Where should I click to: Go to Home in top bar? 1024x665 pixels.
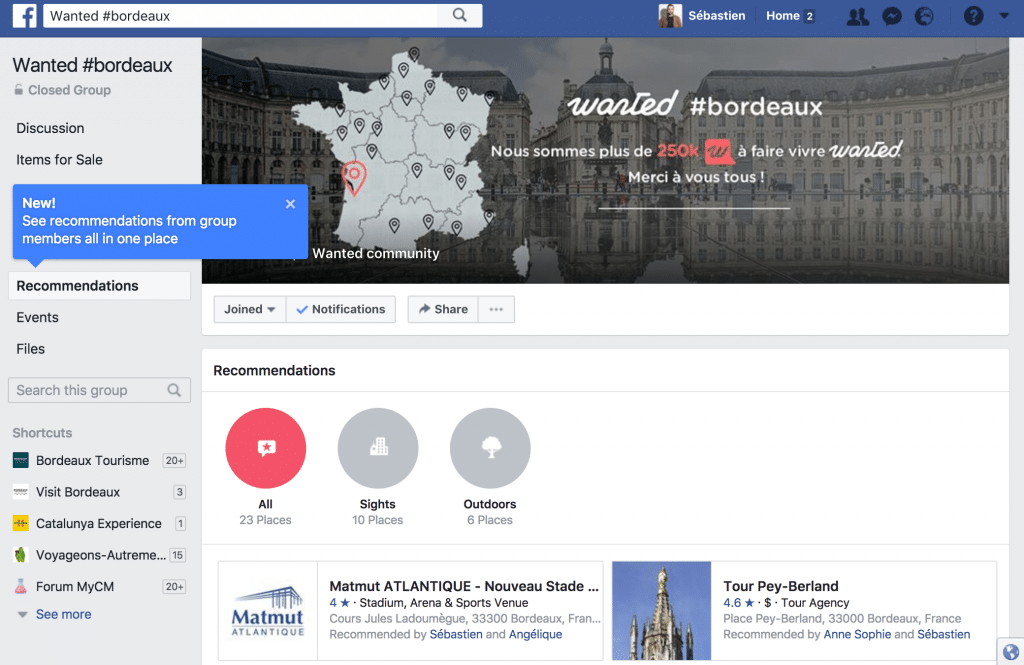[x=782, y=16]
